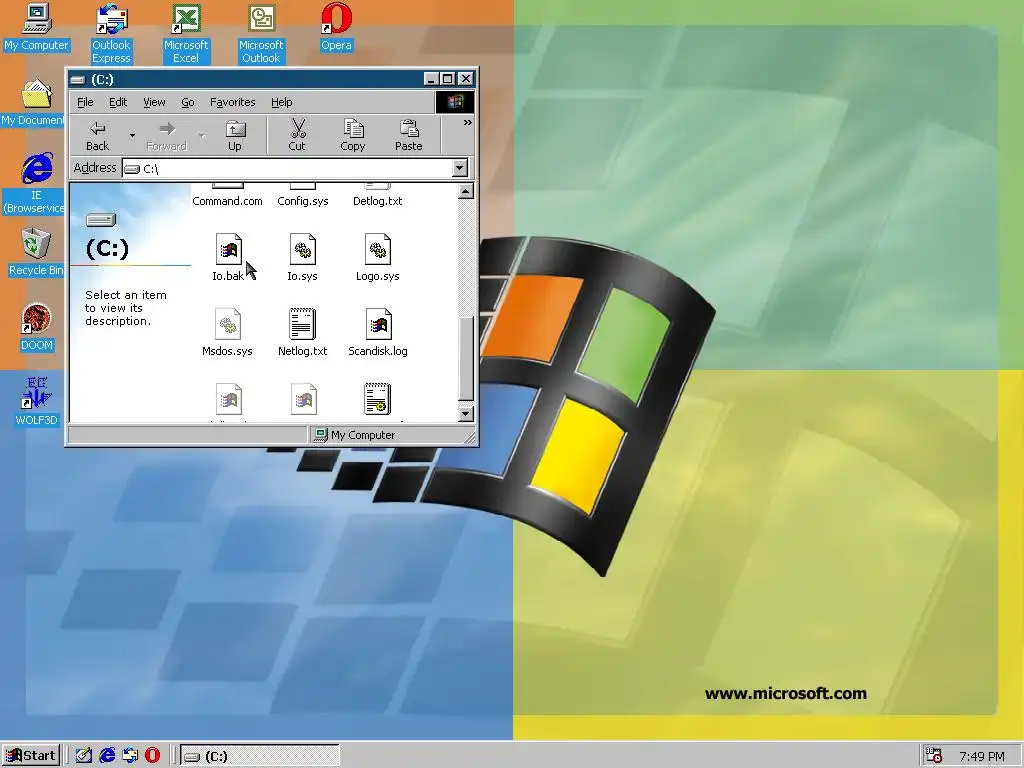This screenshot has width=1024, height=768.
Task: Open the Favorites menu
Action: [x=232, y=102]
